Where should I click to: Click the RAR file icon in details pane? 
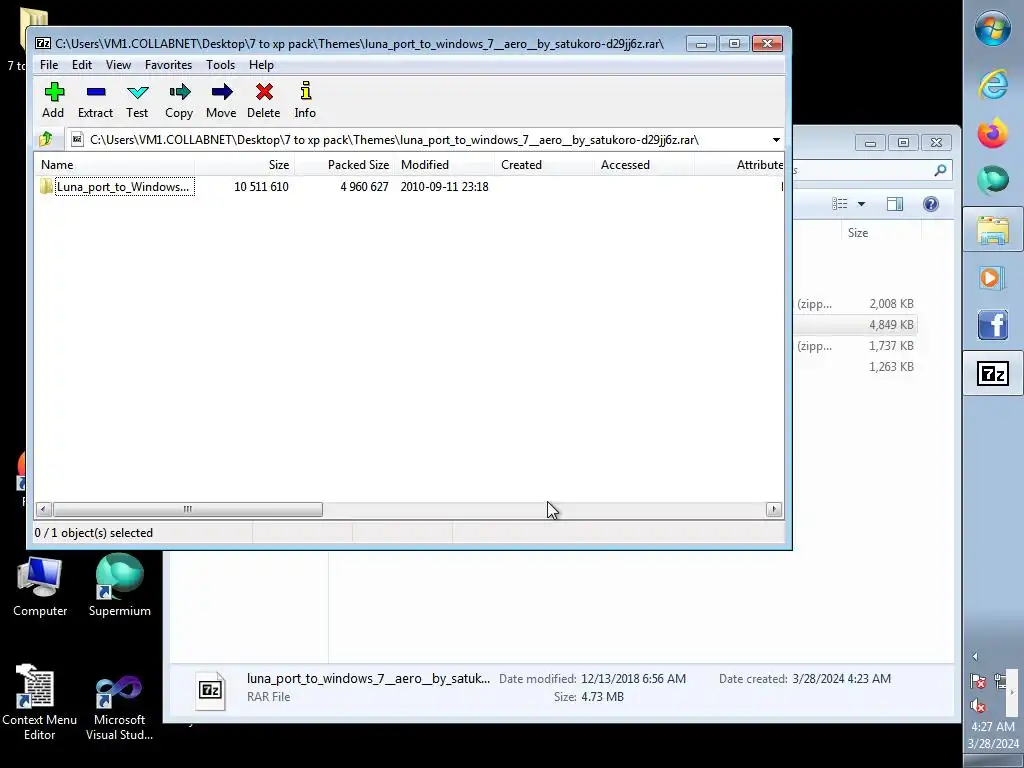point(210,690)
